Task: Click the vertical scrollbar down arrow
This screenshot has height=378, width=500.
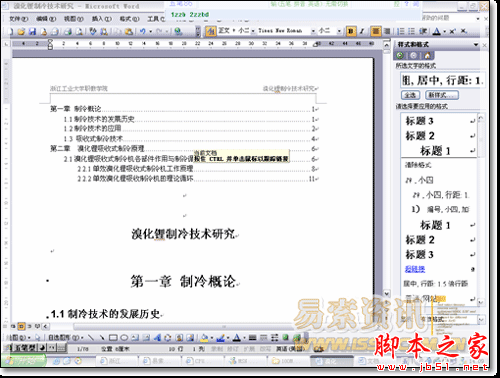Action: [x=386, y=294]
